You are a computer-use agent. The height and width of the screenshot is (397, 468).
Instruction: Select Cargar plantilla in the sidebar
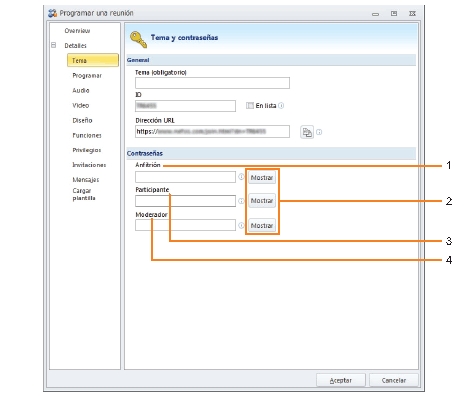pos(84,194)
